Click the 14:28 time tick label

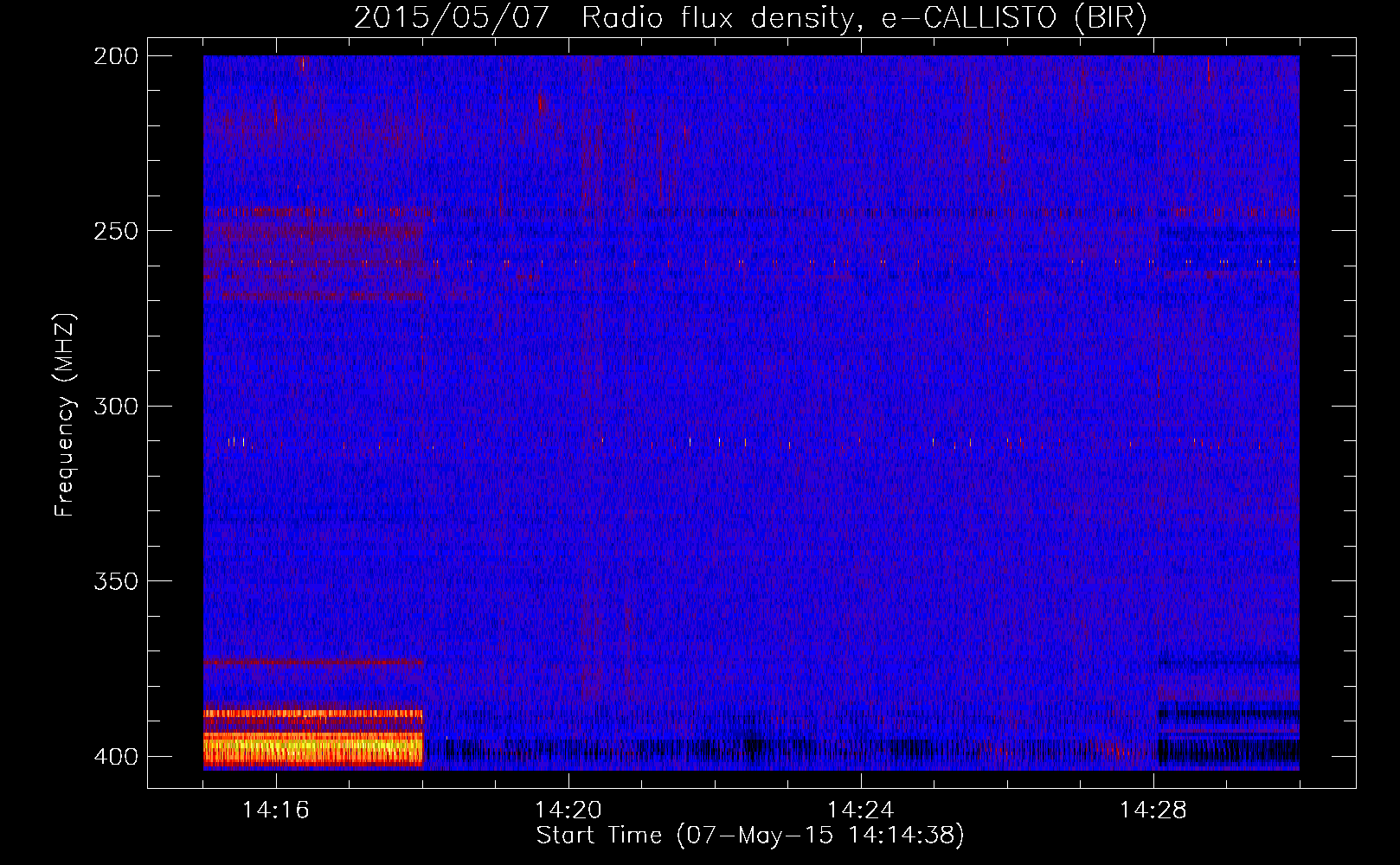click(1153, 811)
